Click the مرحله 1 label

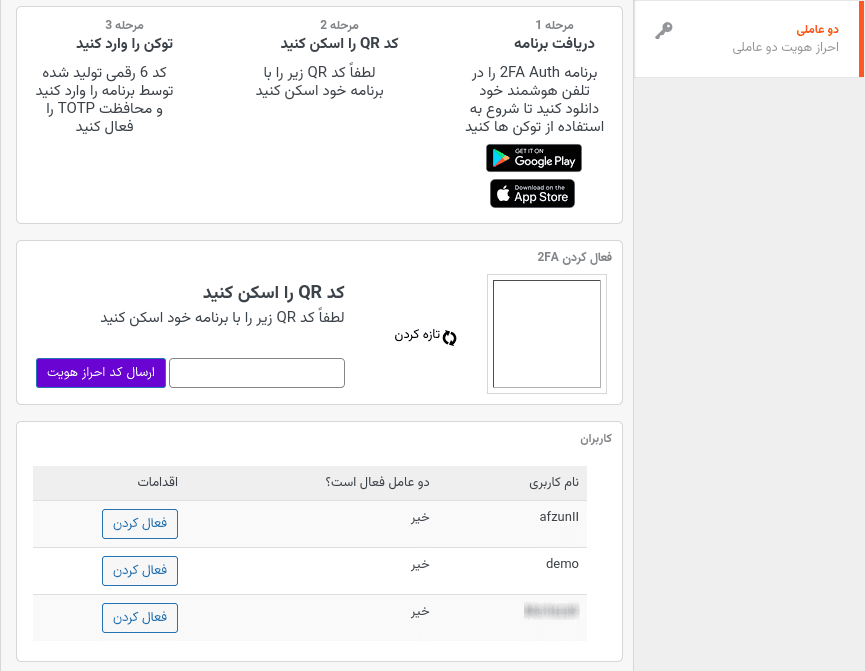554,25
